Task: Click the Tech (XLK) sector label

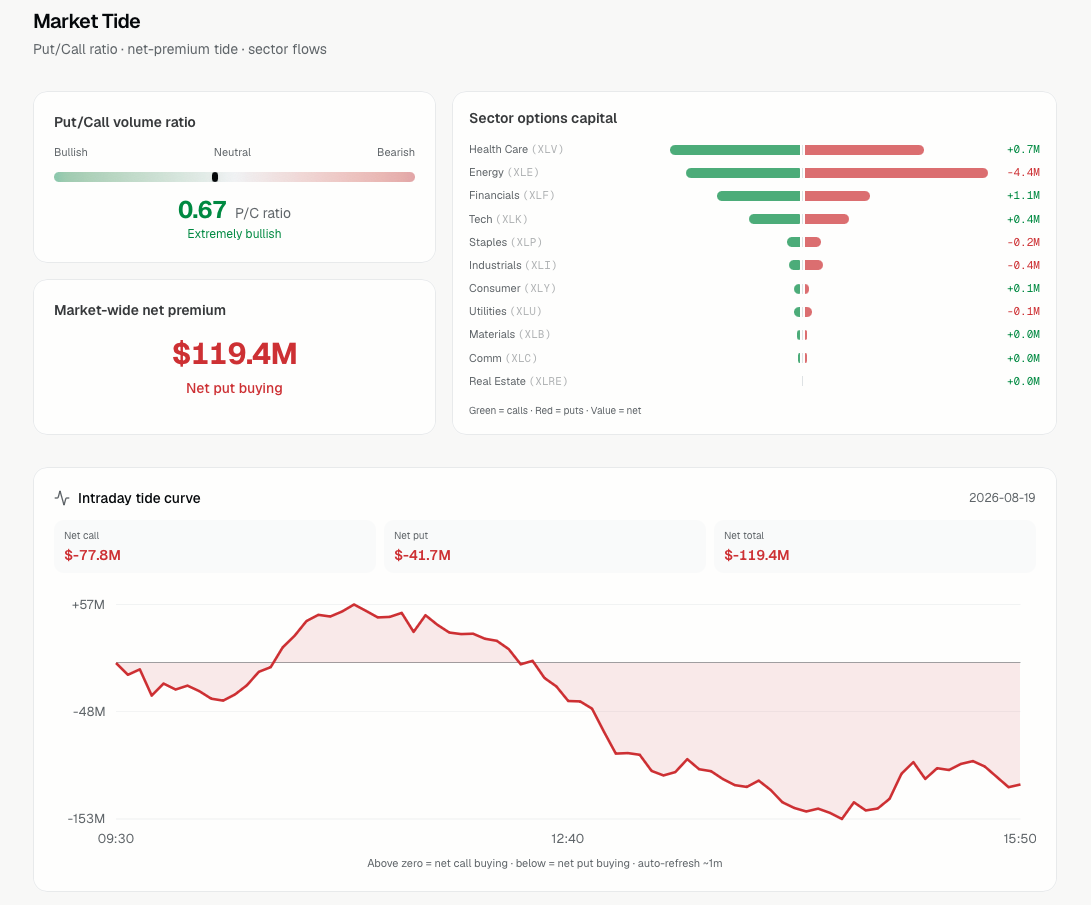Action: tap(498, 219)
